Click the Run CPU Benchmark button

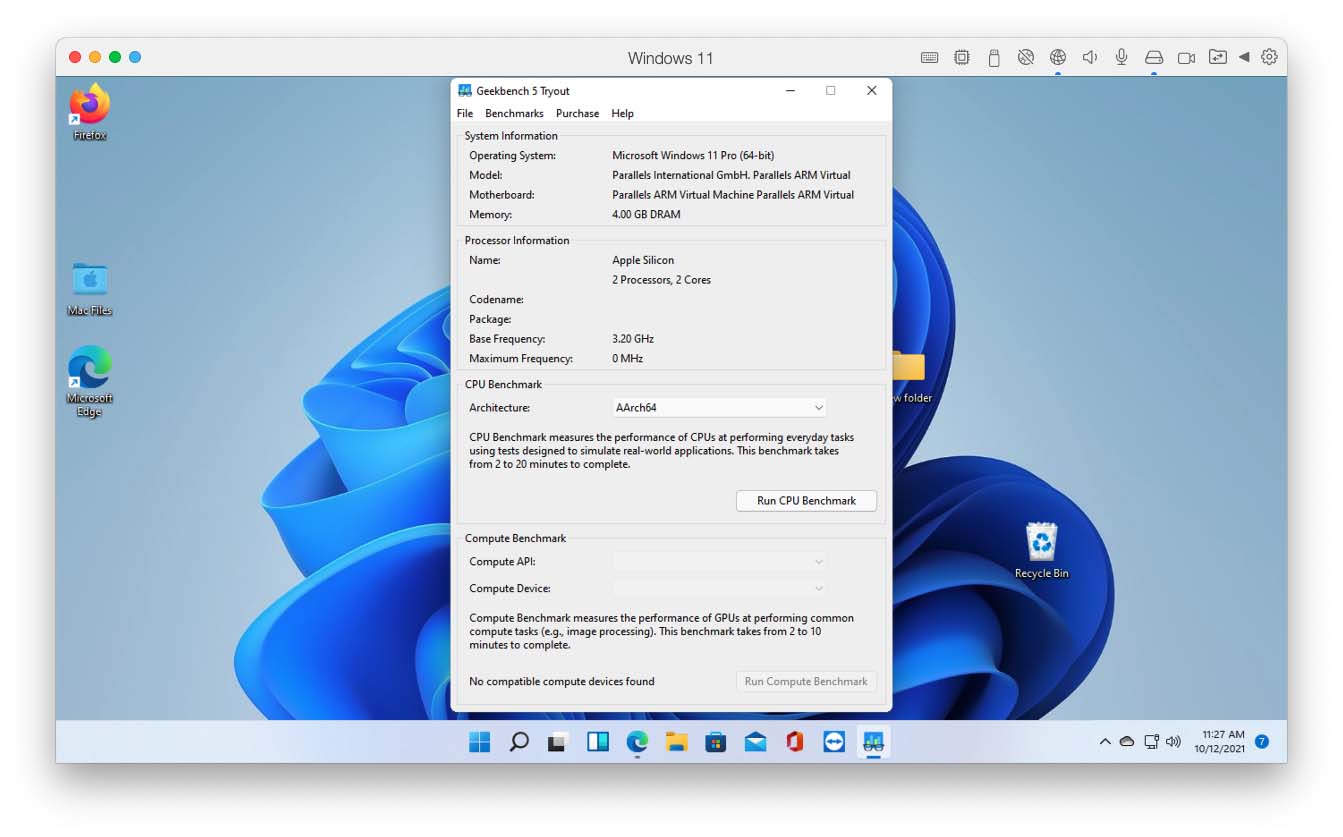point(806,501)
